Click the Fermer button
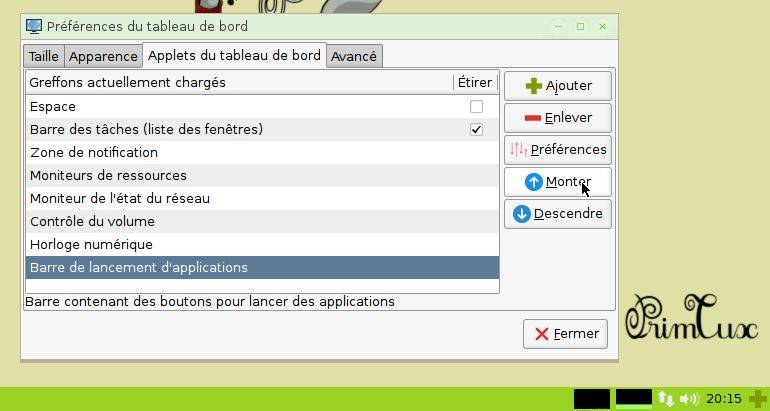770x411 pixels. coord(565,334)
